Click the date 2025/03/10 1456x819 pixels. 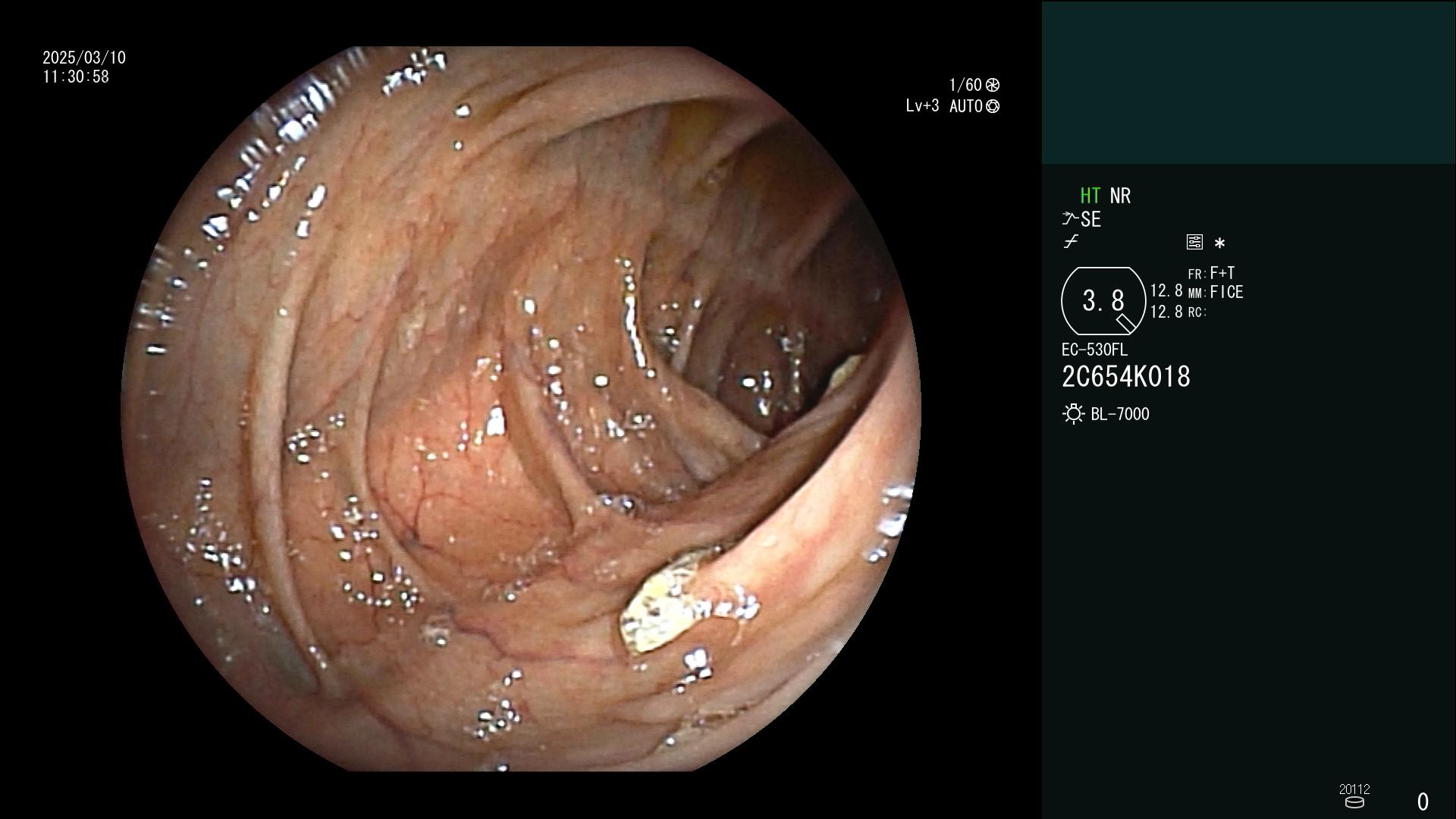point(84,58)
